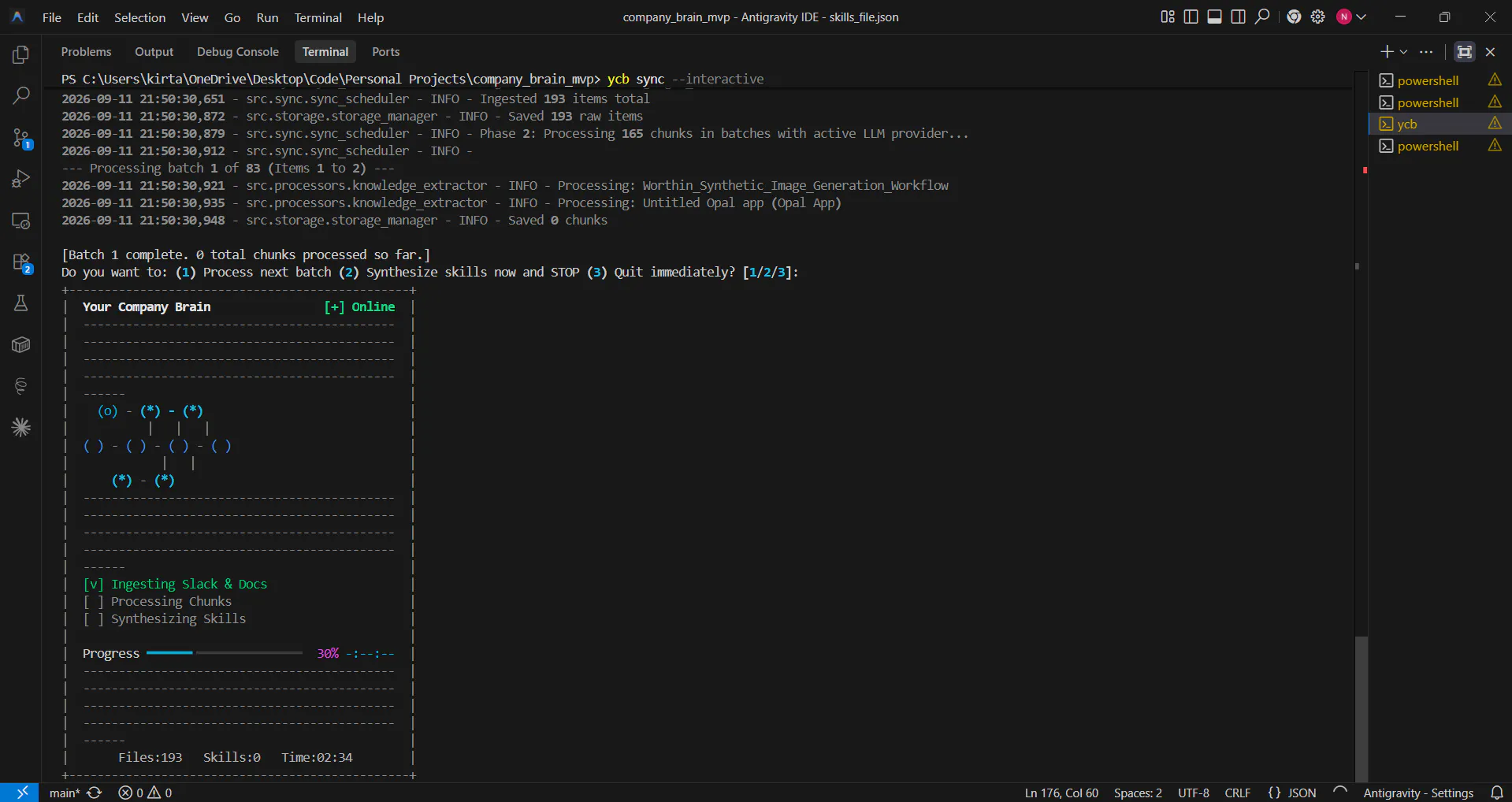This screenshot has width=1512, height=802.
Task: Select the ycb terminal
Action: (1407, 124)
